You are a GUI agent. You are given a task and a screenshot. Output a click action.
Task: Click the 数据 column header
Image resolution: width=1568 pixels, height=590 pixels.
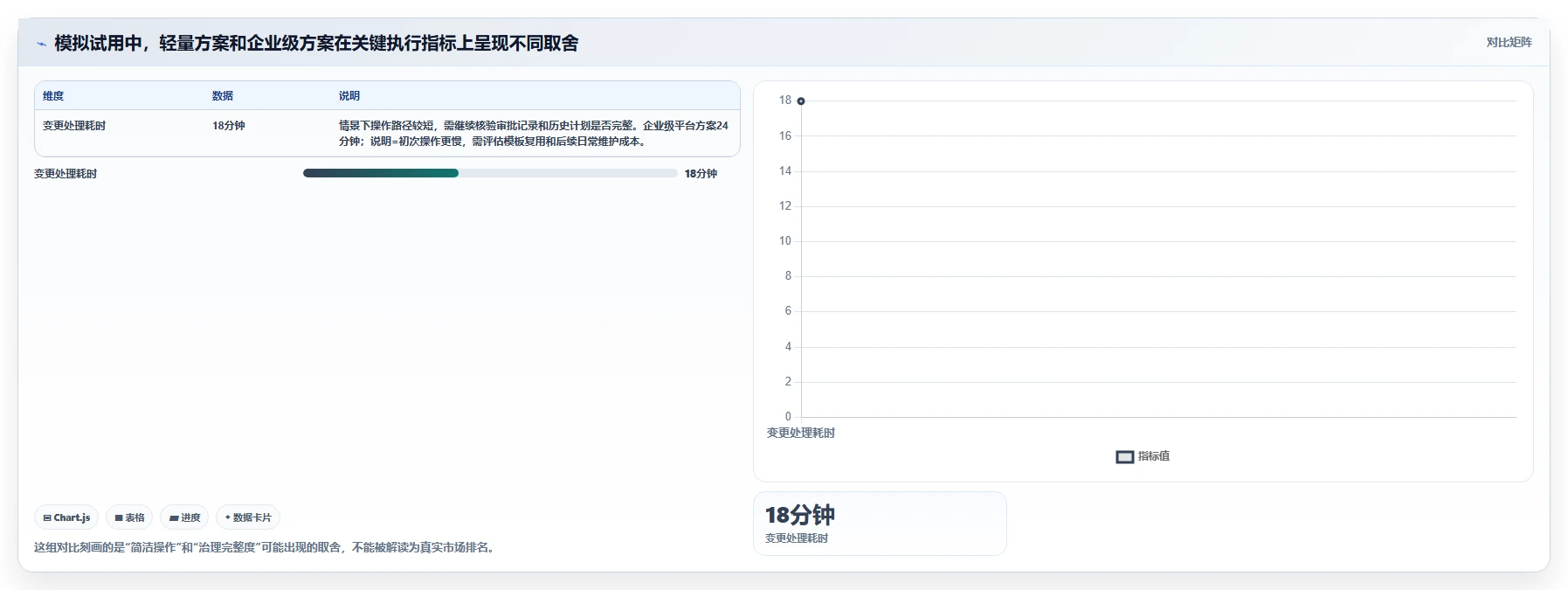tap(223, 96)
